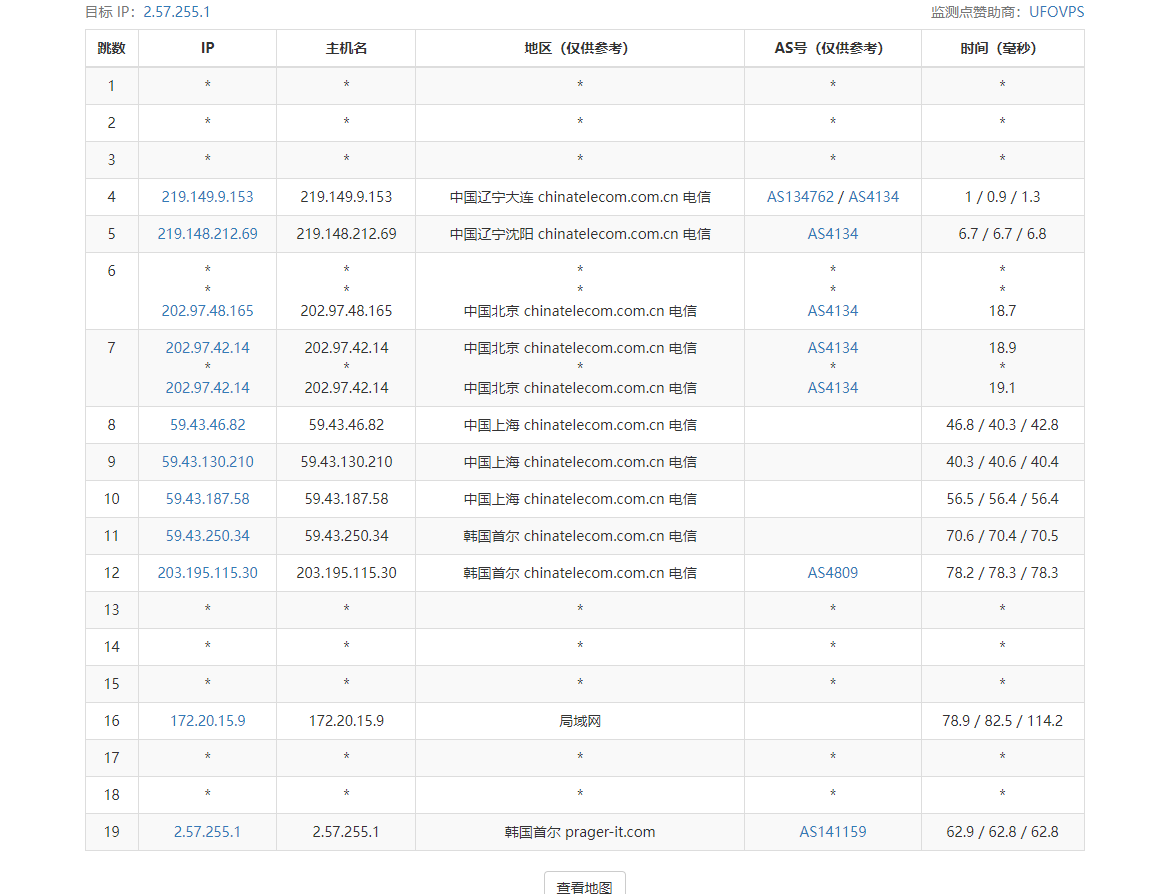
Task: Open the AS4134 link in hop 5
Action: pyautogui.click(x=833, y=234)
